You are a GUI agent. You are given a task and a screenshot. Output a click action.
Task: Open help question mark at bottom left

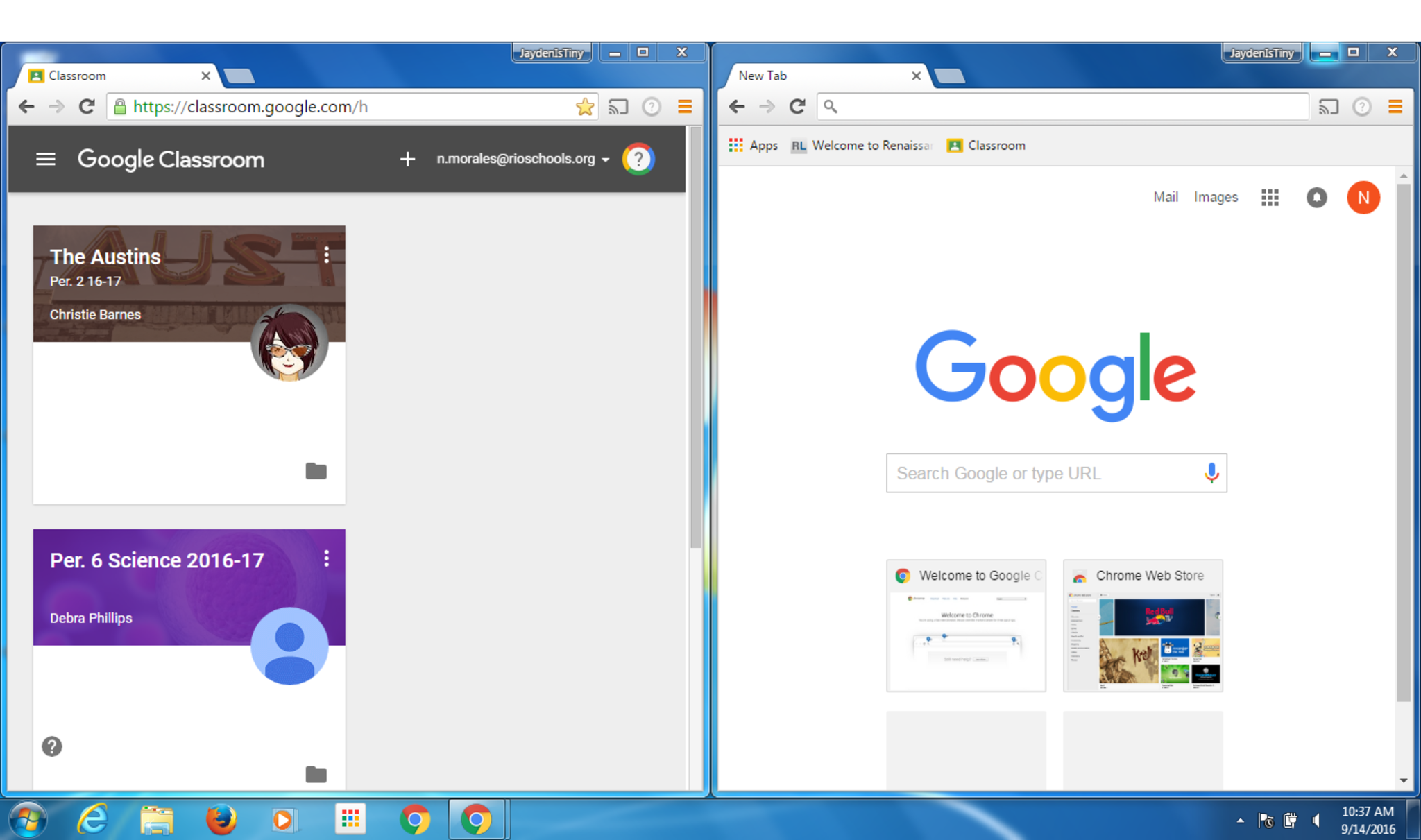tap(52, 746)
